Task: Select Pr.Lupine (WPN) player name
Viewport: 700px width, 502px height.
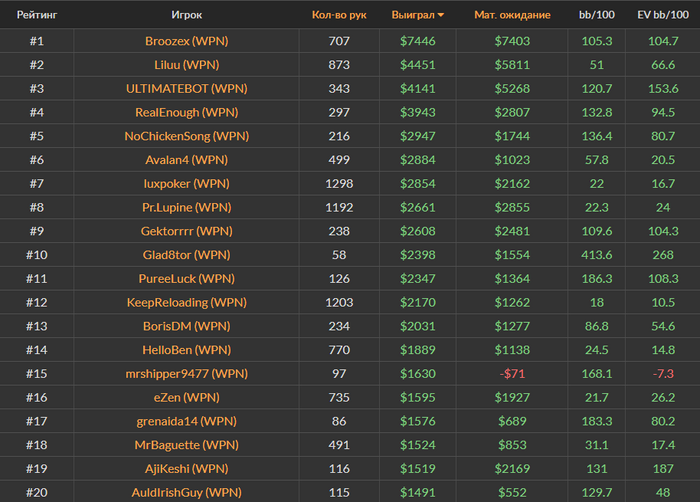Action: pyautogui.click(x=187, y=207)
